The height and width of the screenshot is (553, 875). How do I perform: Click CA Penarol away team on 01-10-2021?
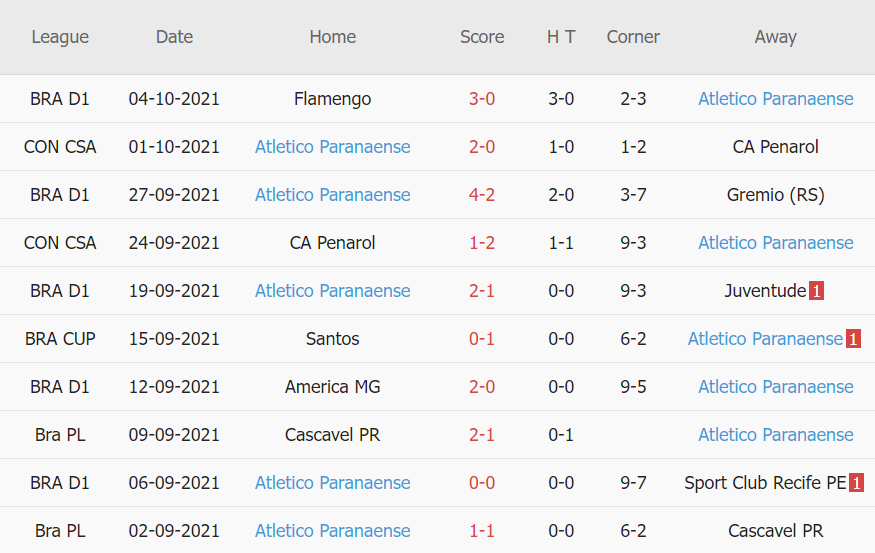[775, 147]
